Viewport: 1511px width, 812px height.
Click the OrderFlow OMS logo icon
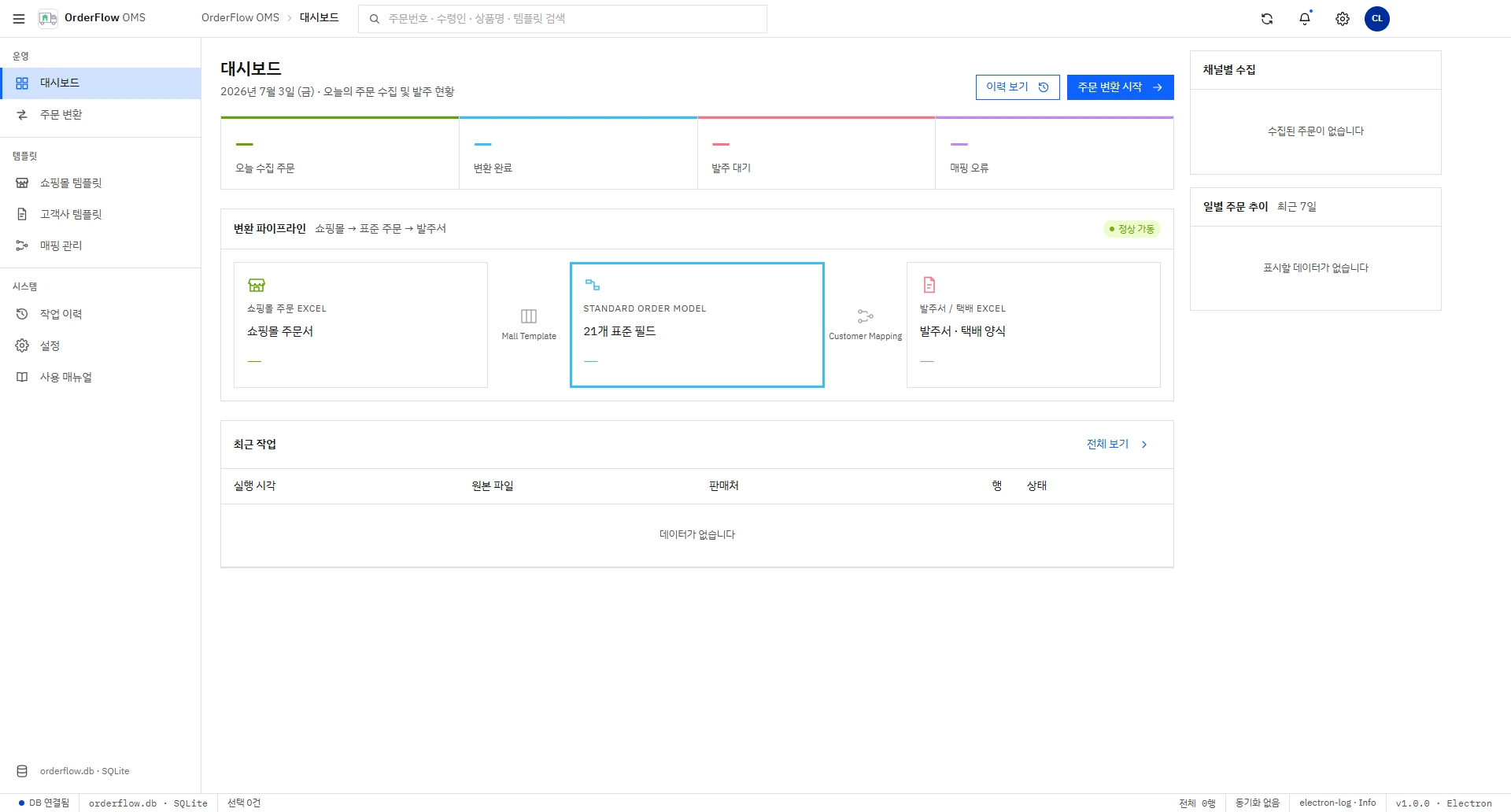click(x=48, y=19)
